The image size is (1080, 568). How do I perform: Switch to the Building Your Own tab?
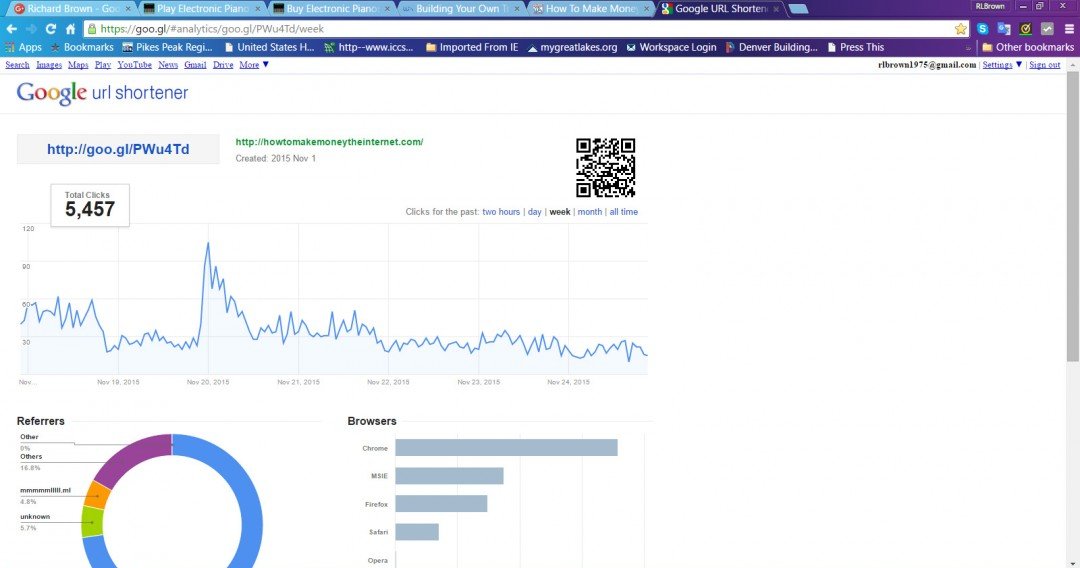coord(459,9)
